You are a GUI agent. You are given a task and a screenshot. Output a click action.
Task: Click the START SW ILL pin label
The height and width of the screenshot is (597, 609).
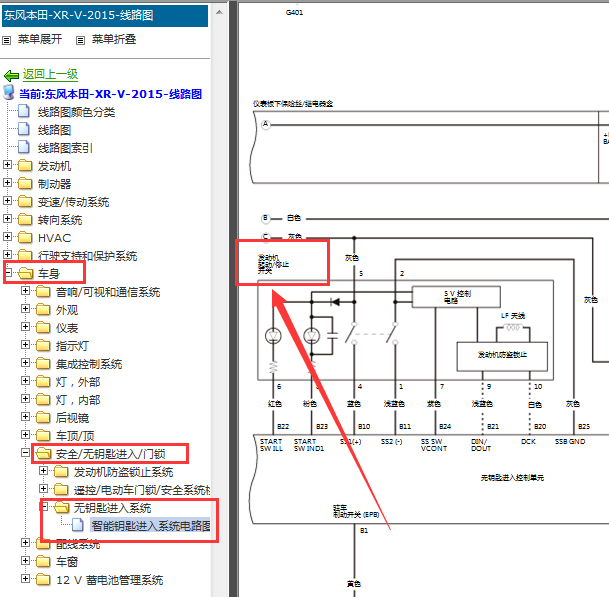(271, 445)
